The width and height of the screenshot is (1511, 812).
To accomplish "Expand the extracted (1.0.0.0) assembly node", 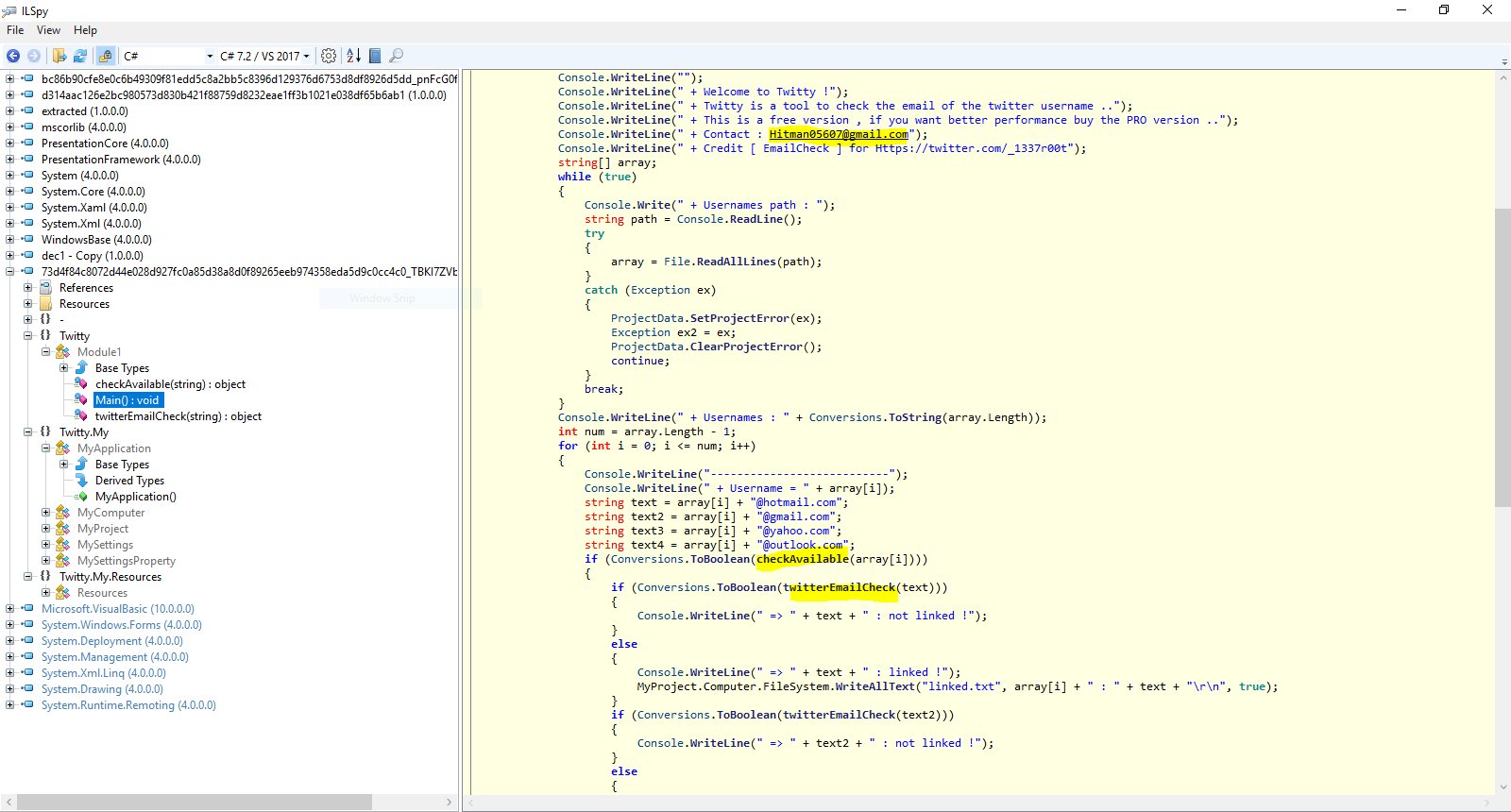I will [9, 110].
